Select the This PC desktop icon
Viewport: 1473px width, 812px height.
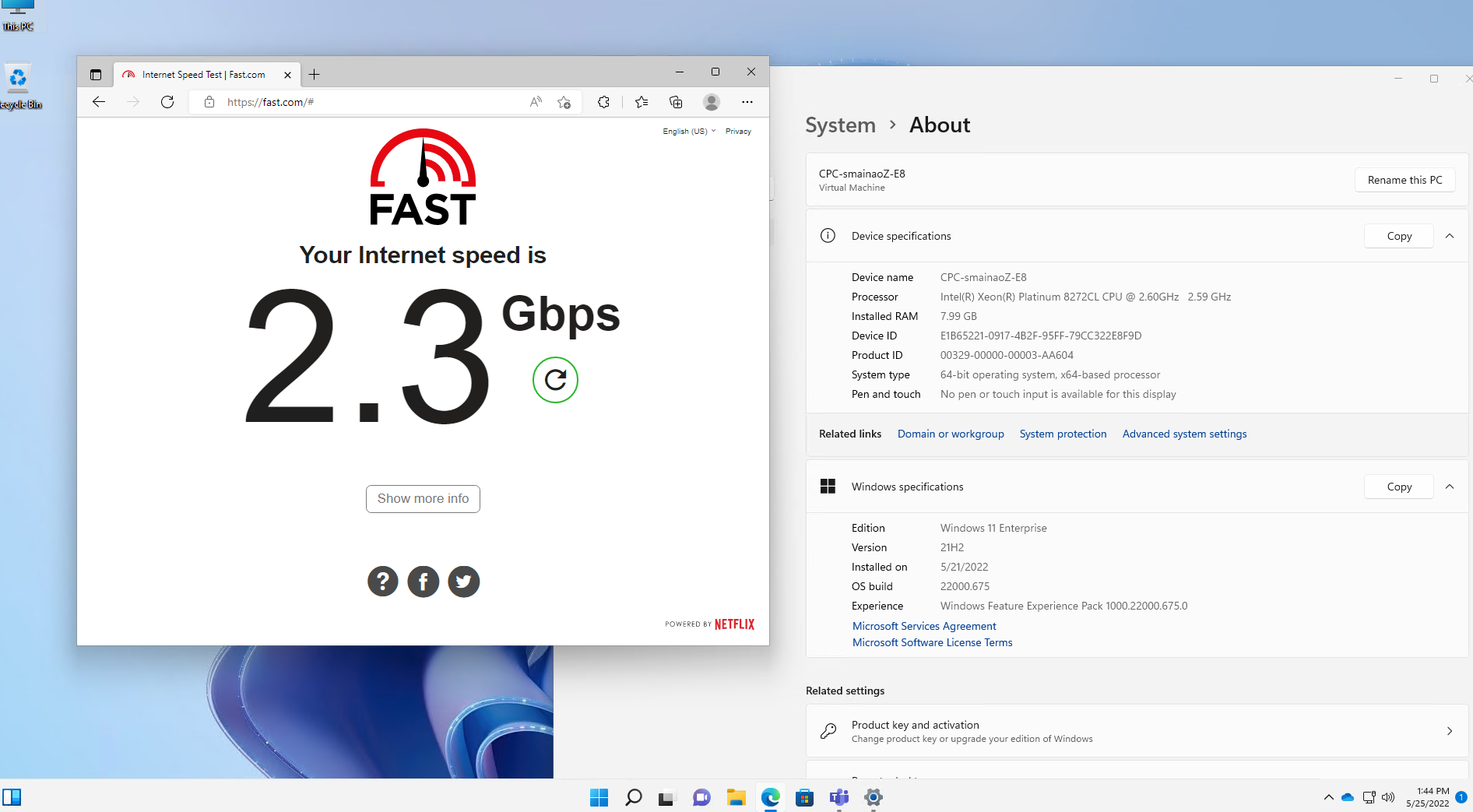18,17
